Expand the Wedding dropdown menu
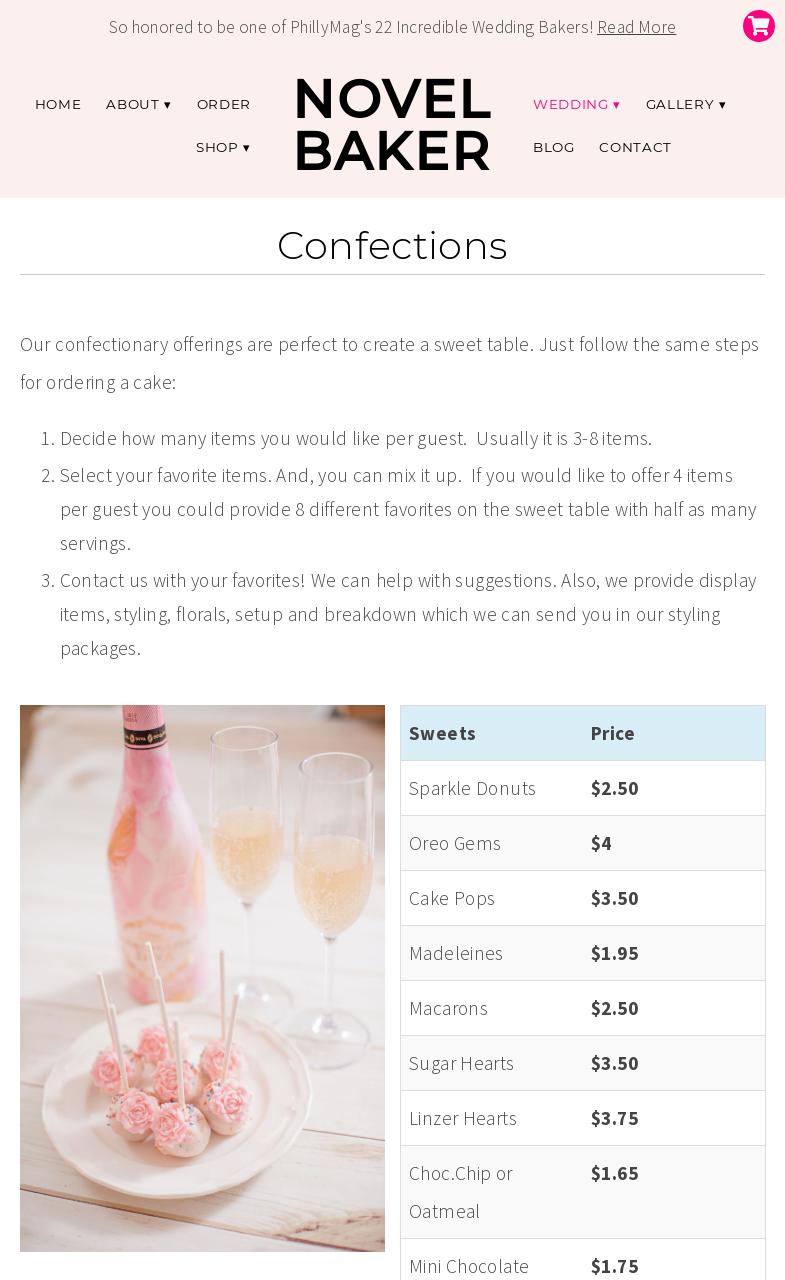785x1280 pixels. pos(576,104)
